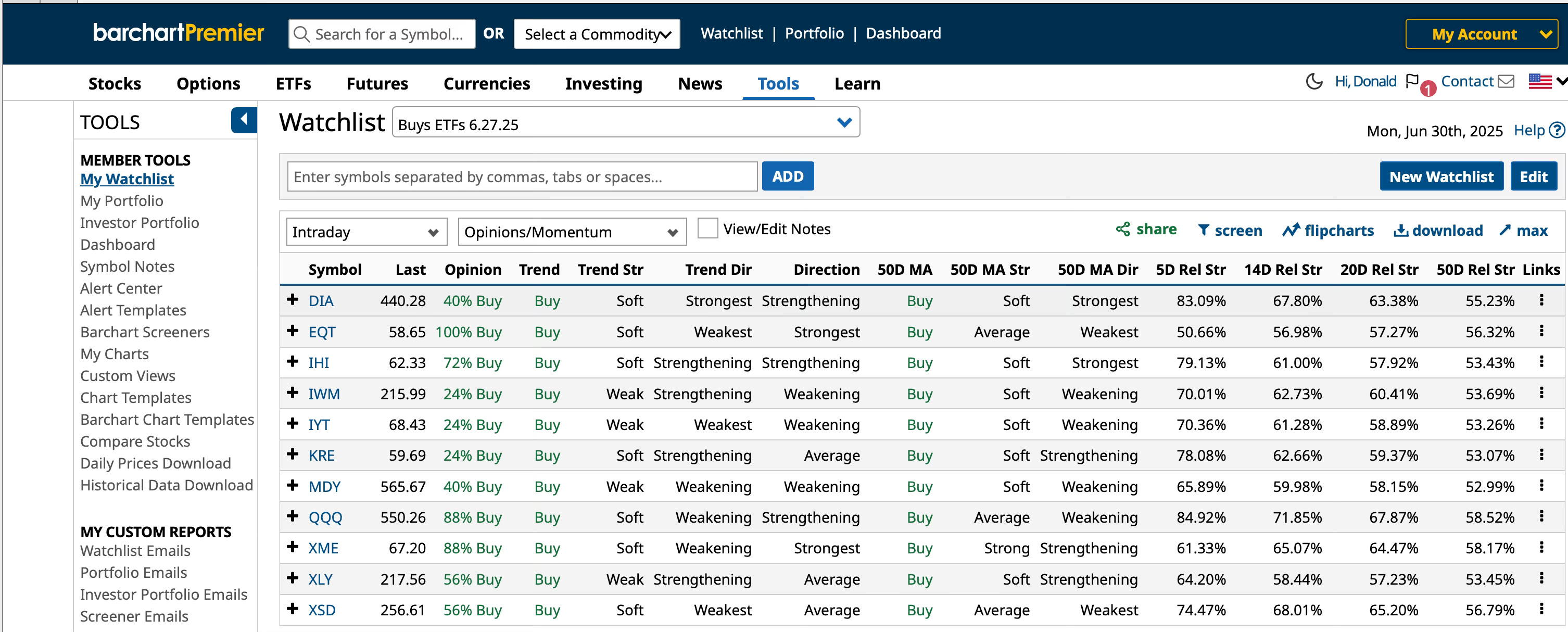Viewport: 1568px width, 632px height.
Task: Expand XME row plus icon
Action: click(293, 547)
